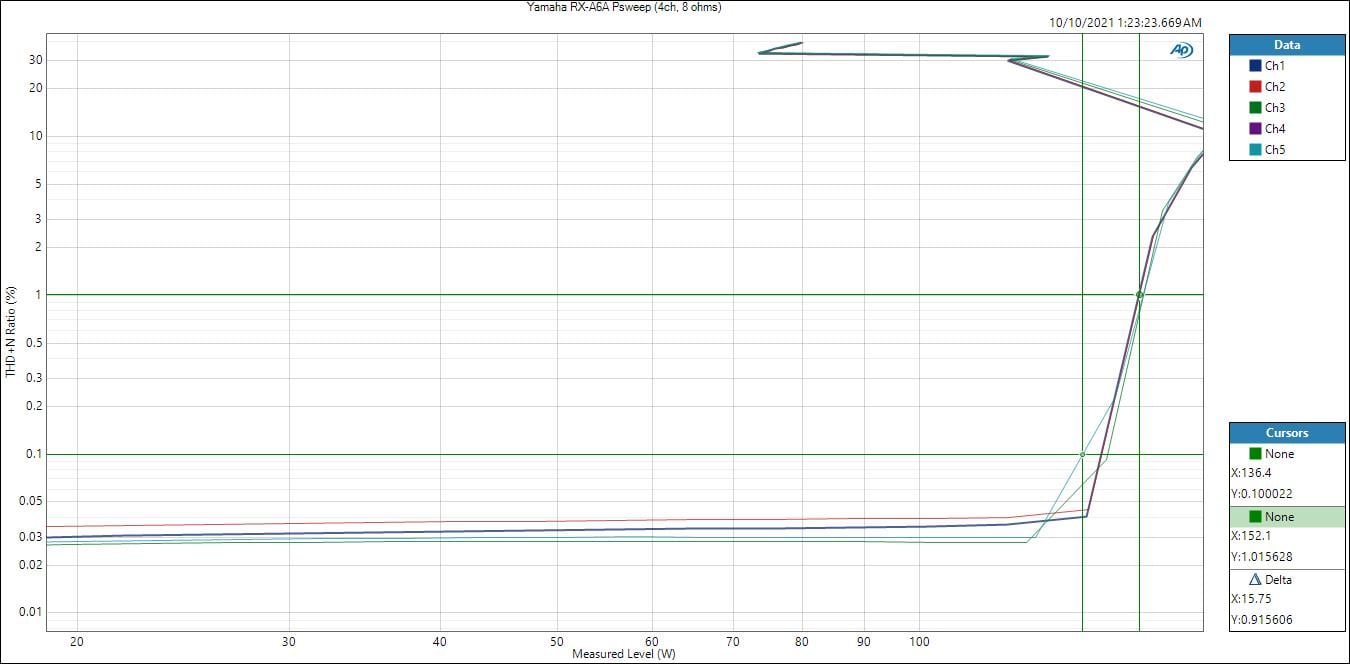This screenshot has height=664, width=1350.
Task: Click the Cursors panel header
Action: pyautogui.click(x=1287, y=433)
